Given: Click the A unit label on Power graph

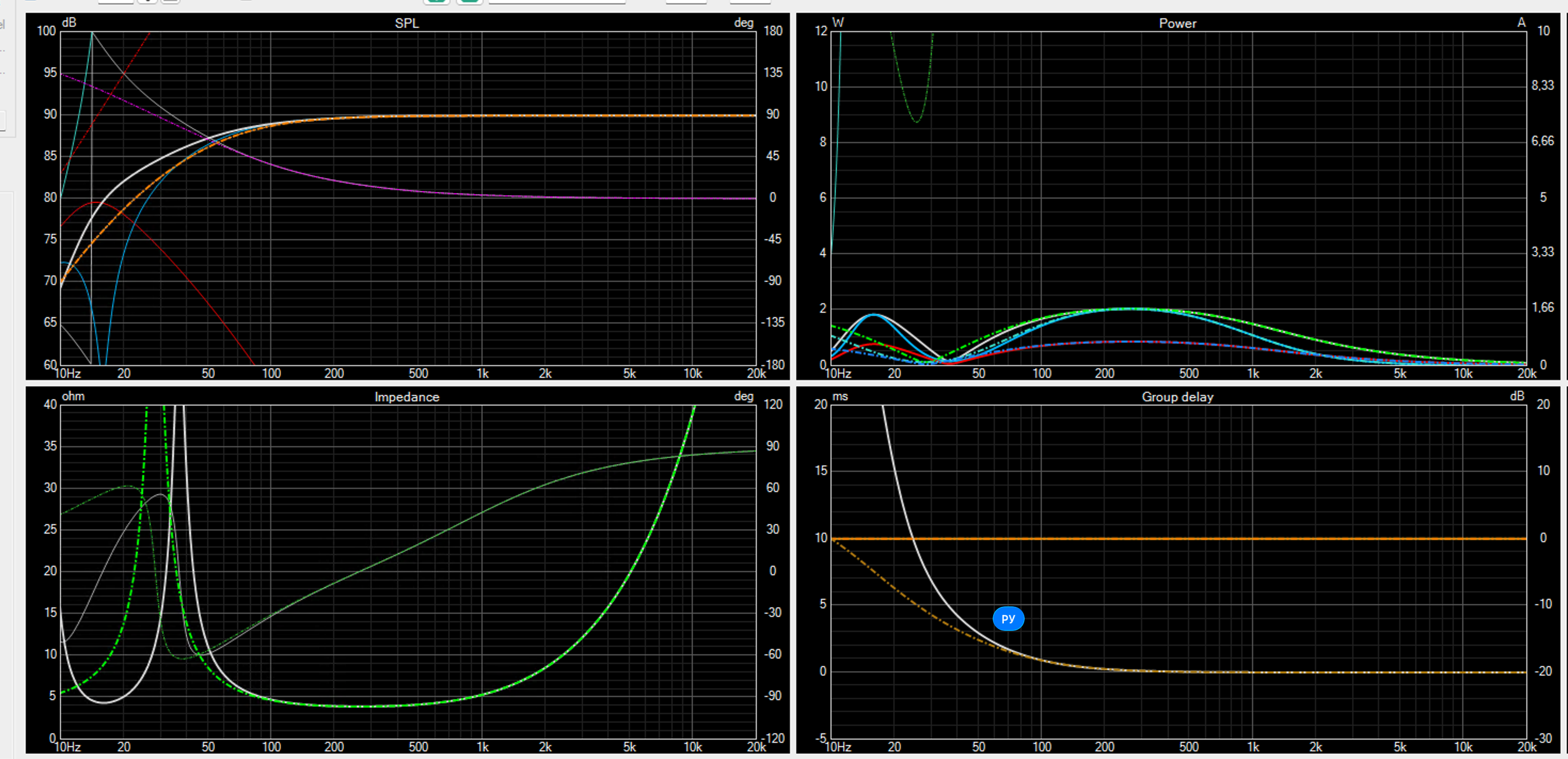Looking at the screenshot, I should click(x=1521, y=22).
